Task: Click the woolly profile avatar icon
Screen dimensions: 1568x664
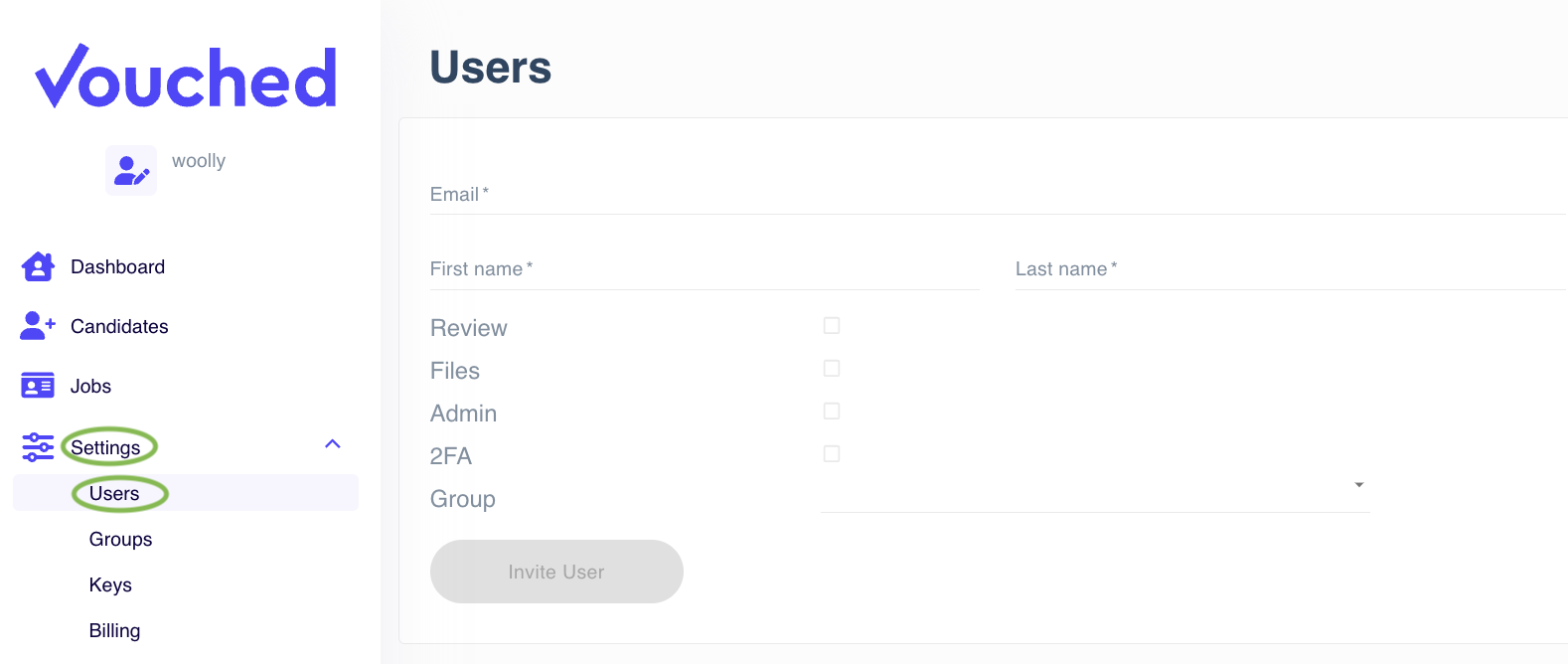Action: coord(130,170)
